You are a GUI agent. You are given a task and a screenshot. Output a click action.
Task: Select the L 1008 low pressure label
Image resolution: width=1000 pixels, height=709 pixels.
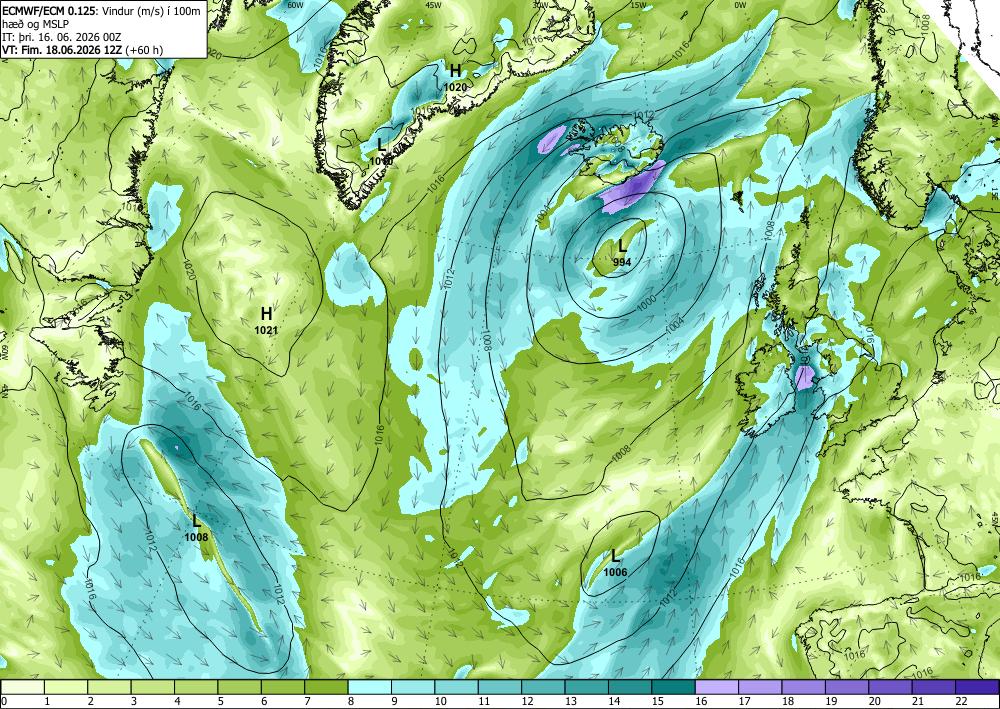(196, 528)
